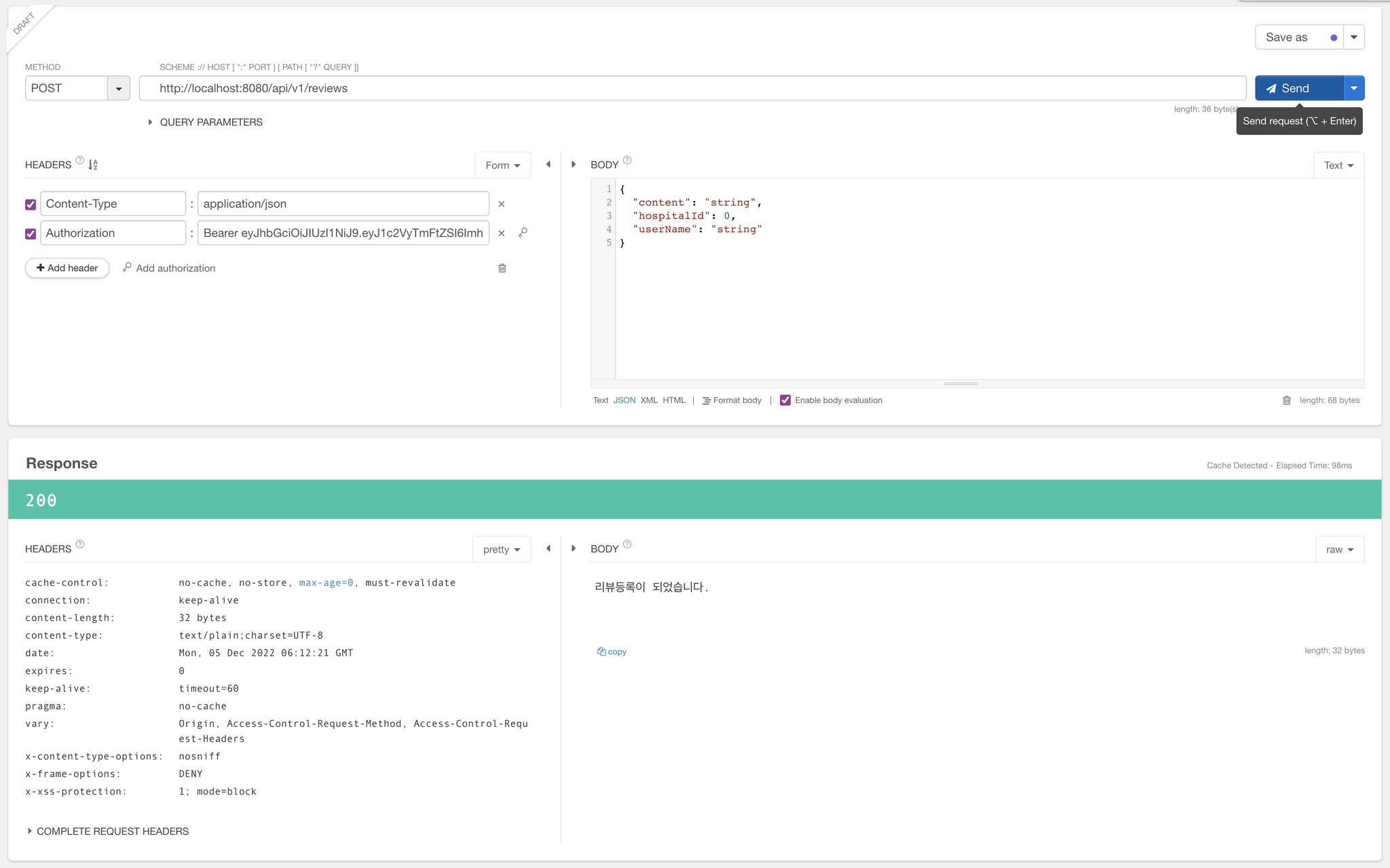The image size is (1390, 868).
Task: Disable the Authorization header checkbox
Action: [x=31, y=233]
